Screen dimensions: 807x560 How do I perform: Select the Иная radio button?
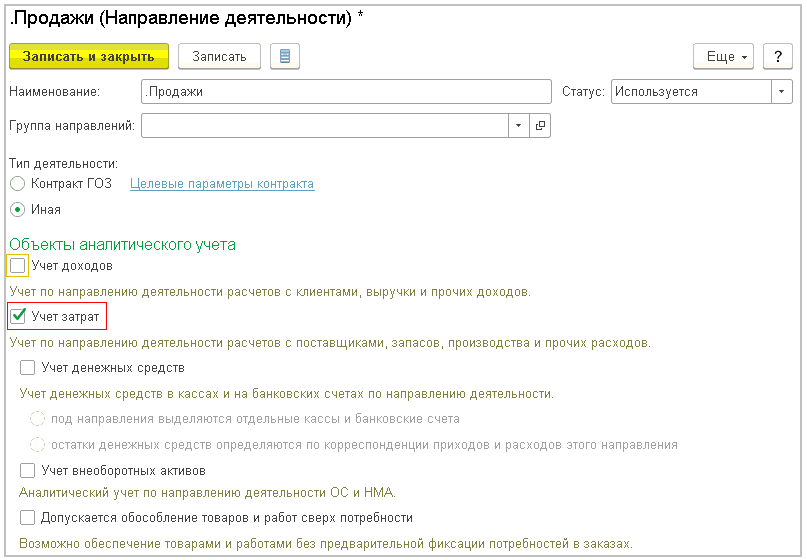(17, 209)
